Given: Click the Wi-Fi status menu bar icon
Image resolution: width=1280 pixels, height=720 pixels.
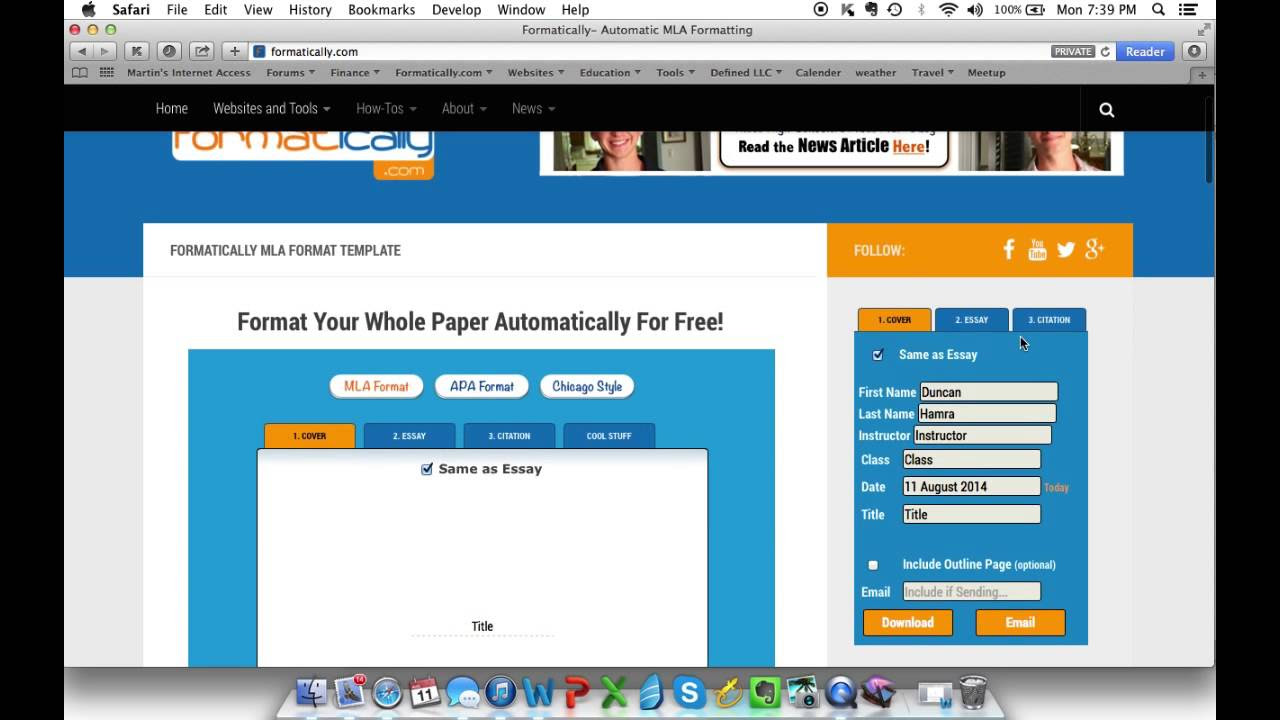Looking at the screenshot, I should 948,10.
